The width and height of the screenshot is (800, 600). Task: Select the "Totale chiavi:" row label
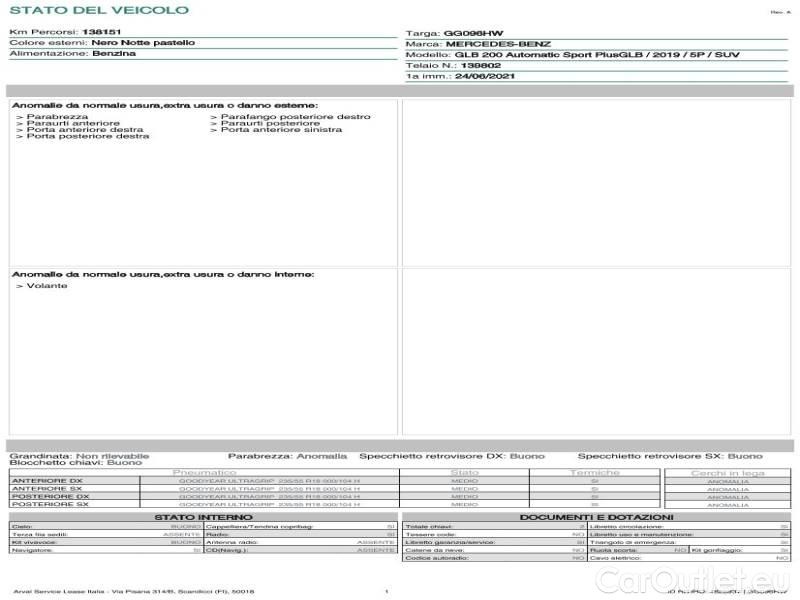(429, 527)
